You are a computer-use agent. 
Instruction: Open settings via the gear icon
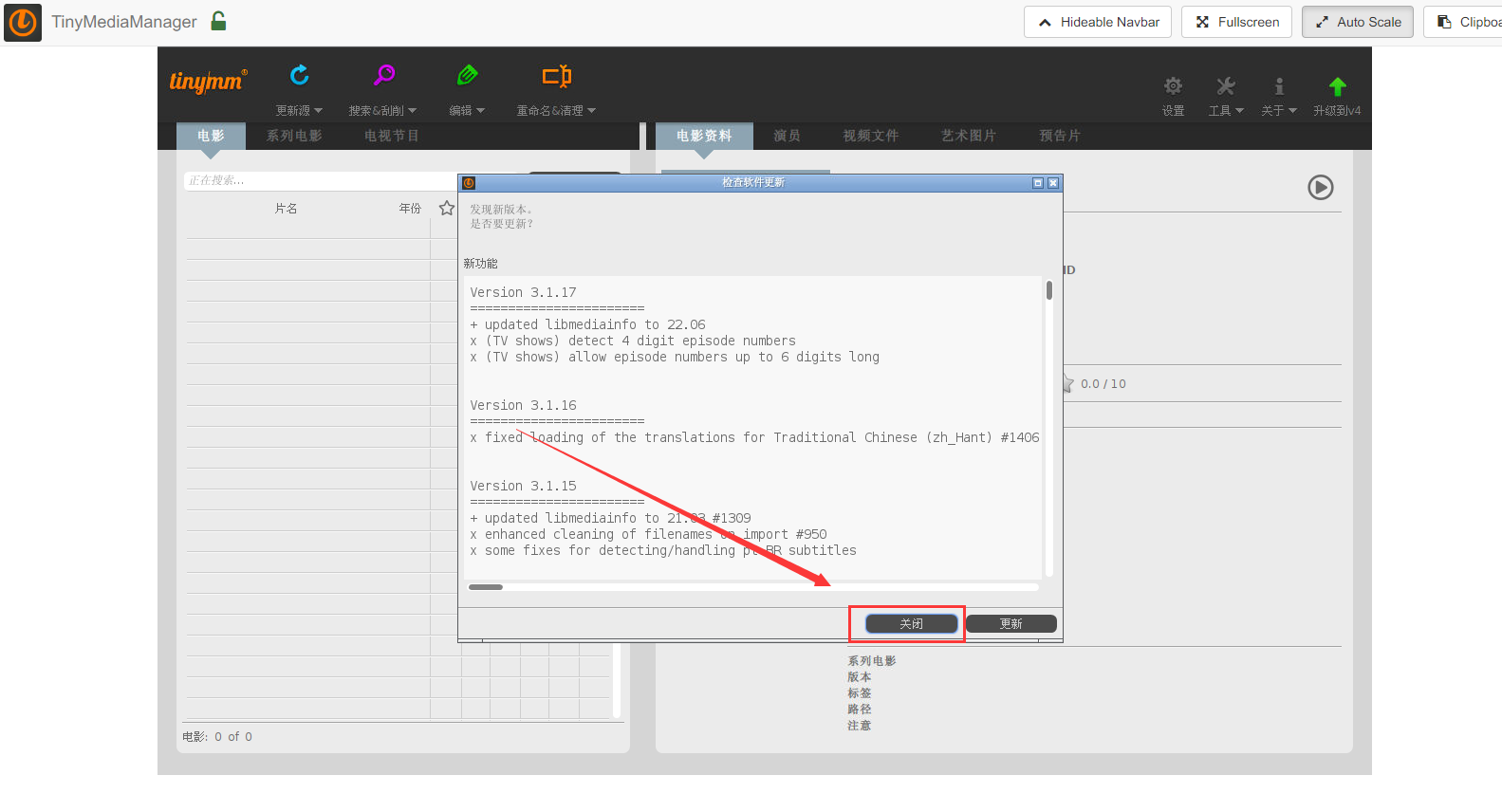click(1173, 87)
